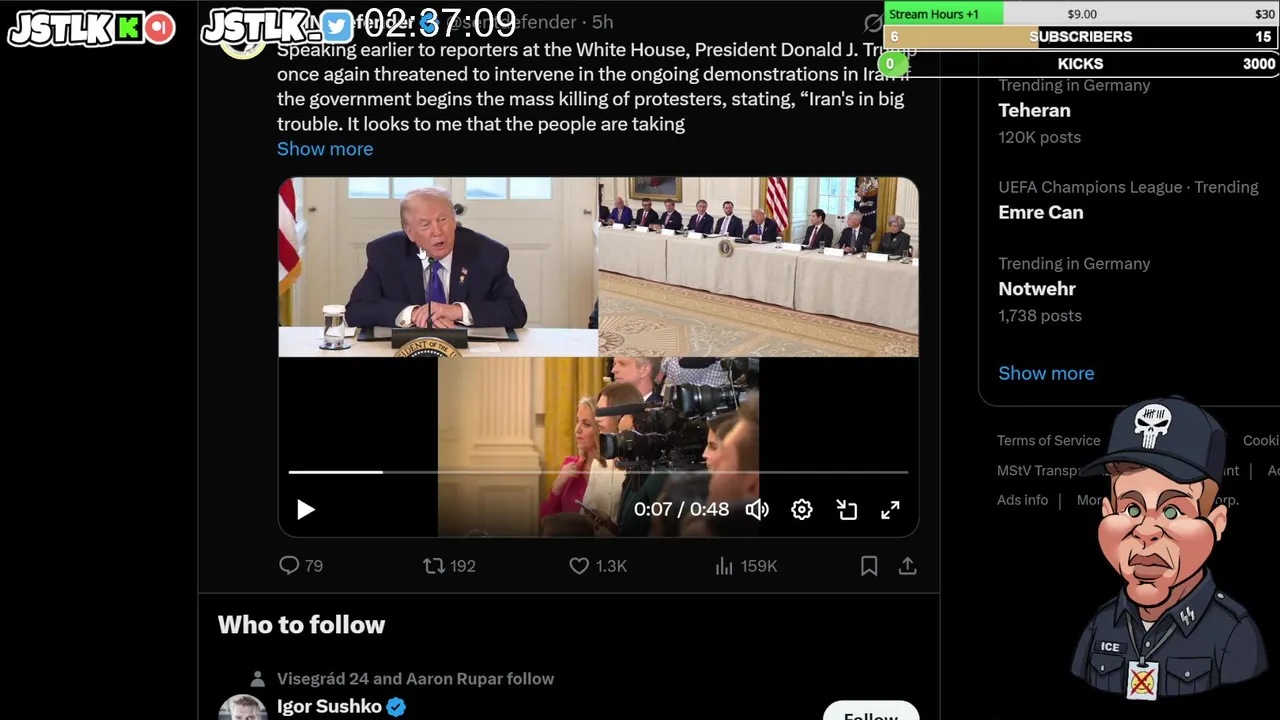Open replies via the comment icon
This screenshot has width=1280, height=720.
click(x=289, y=566)
